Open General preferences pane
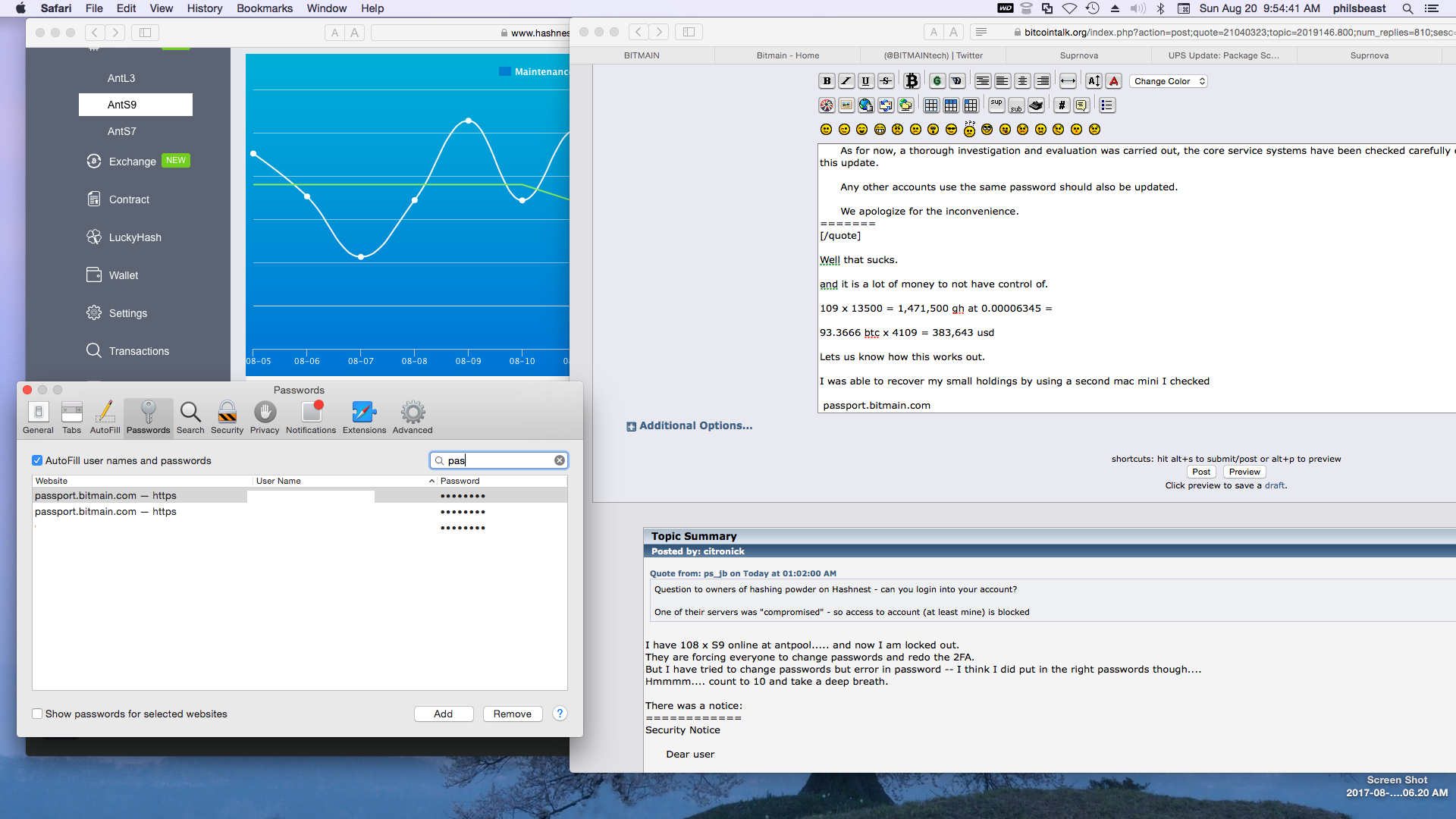The image size is (1456, 819). point(38,418)
